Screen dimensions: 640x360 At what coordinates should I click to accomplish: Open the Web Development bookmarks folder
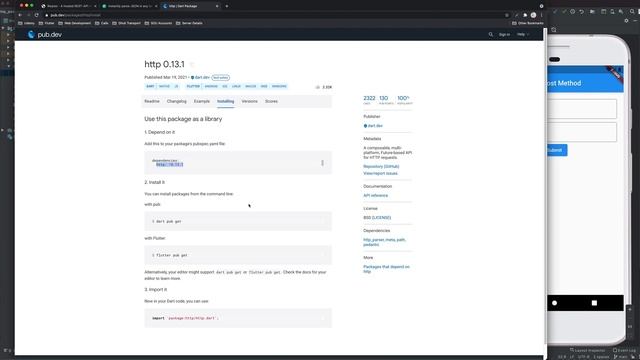(75, 23)
